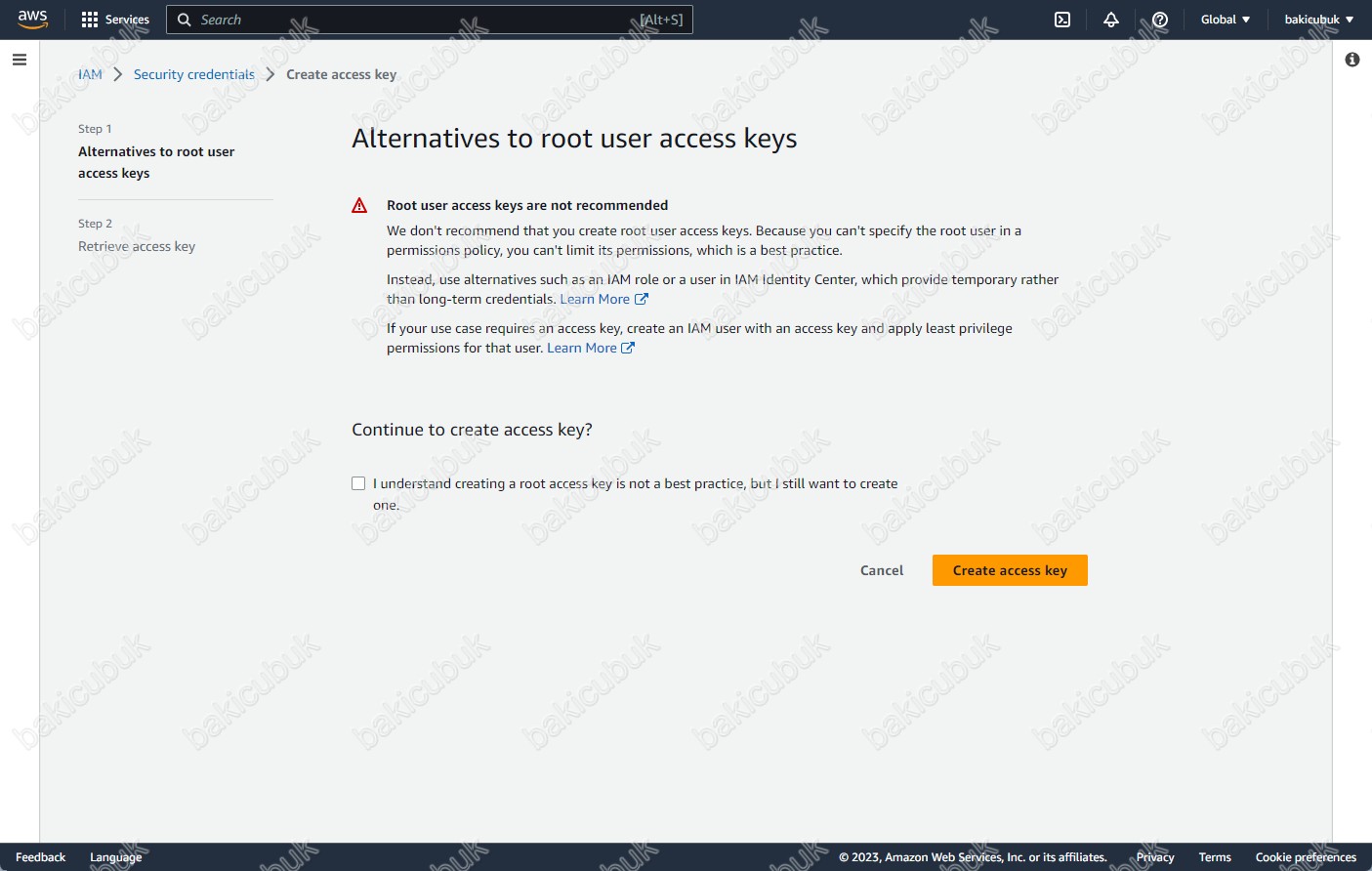Click the red warning triangle icon

pyautogui.click(x=359, y=205)
